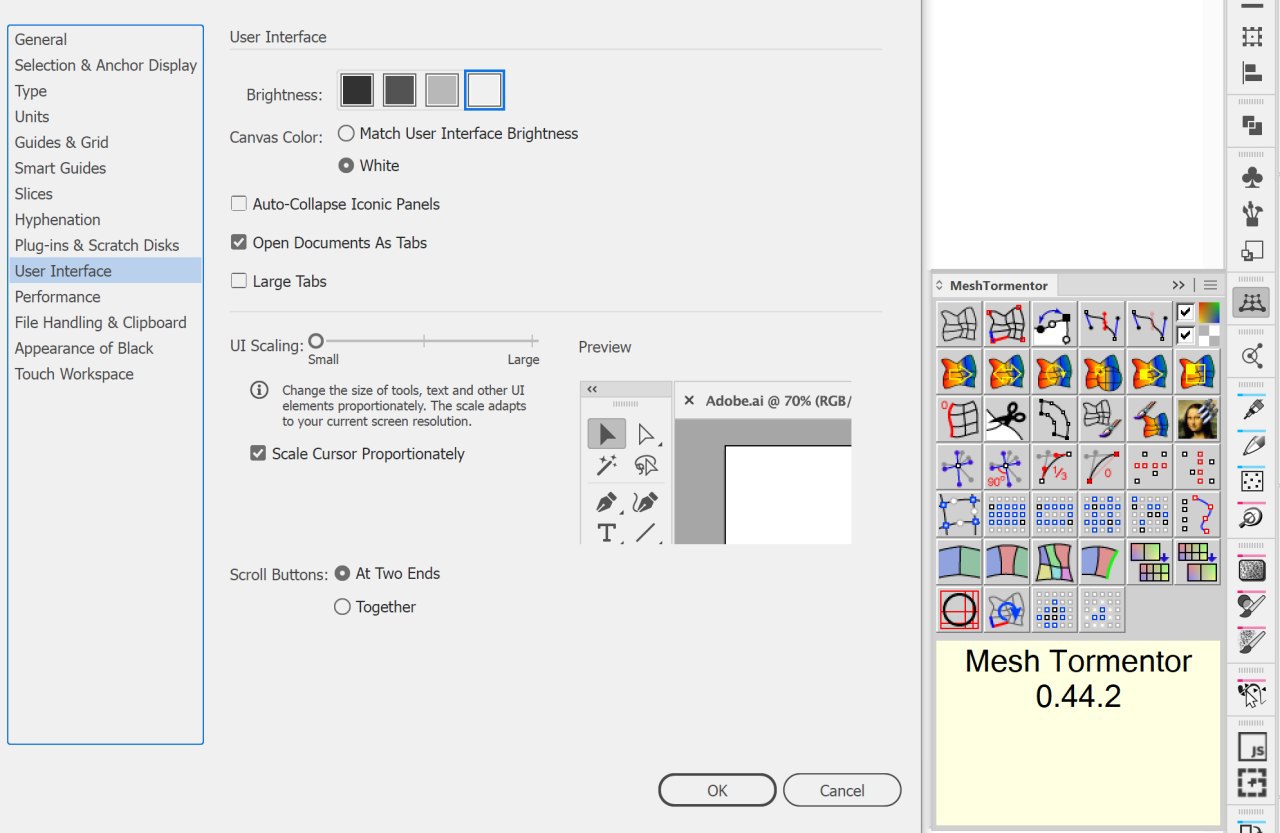1280x833 pixels.
Task: Select Match User Interface Brightness radio
Action: (x=346, y=133)
